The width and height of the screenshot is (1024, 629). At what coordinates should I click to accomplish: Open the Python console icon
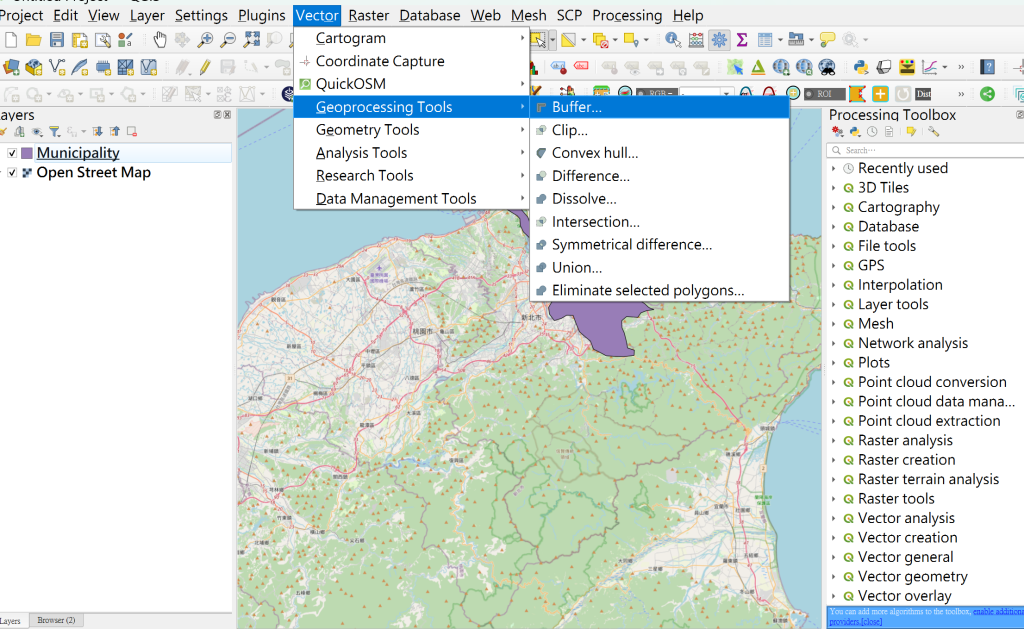[861, 67]
